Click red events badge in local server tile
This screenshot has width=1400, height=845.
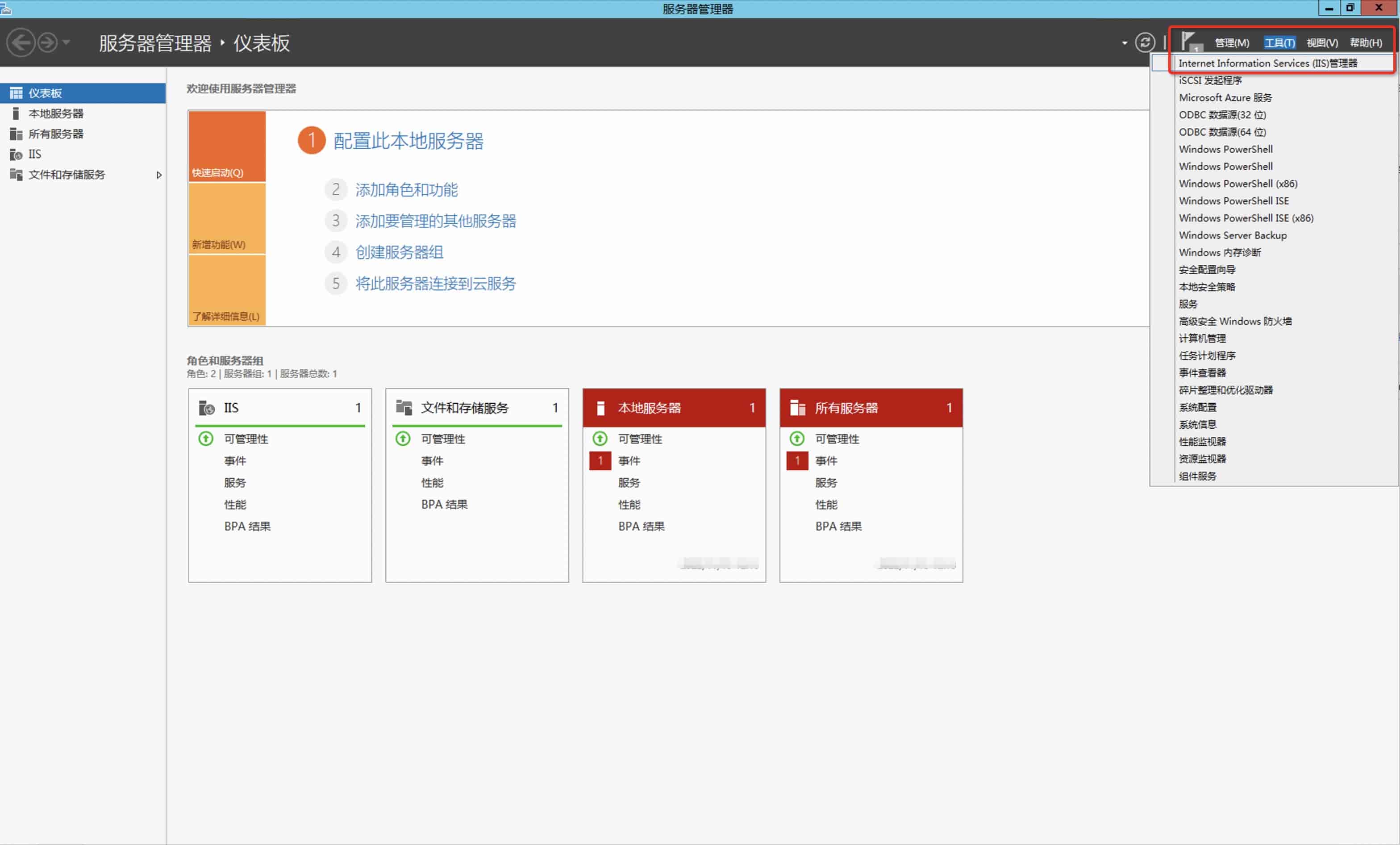[x=600, y=461]
